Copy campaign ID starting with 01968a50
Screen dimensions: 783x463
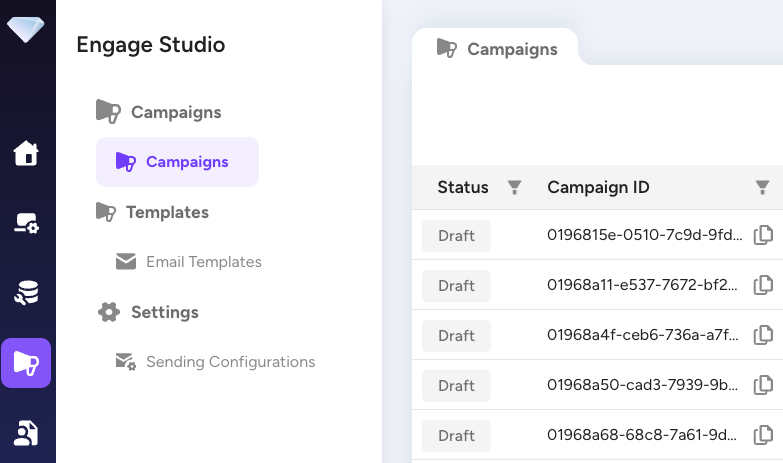pyautogui.click(x=763, y=385)
